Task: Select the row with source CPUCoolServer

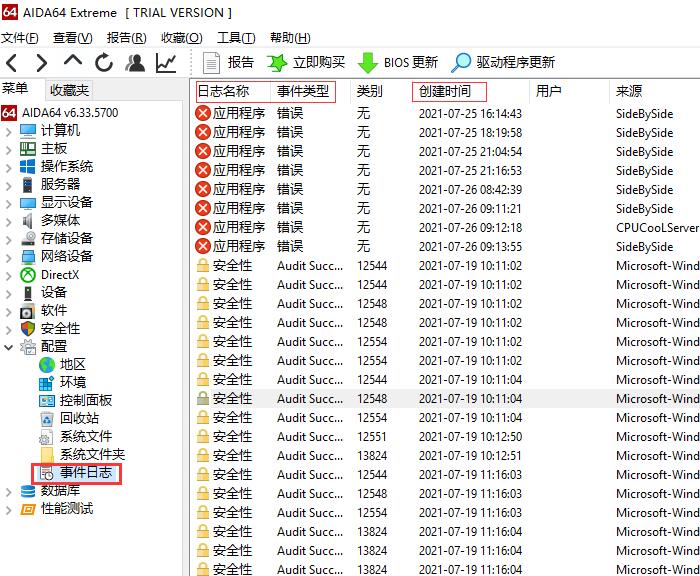Action: 447,228
